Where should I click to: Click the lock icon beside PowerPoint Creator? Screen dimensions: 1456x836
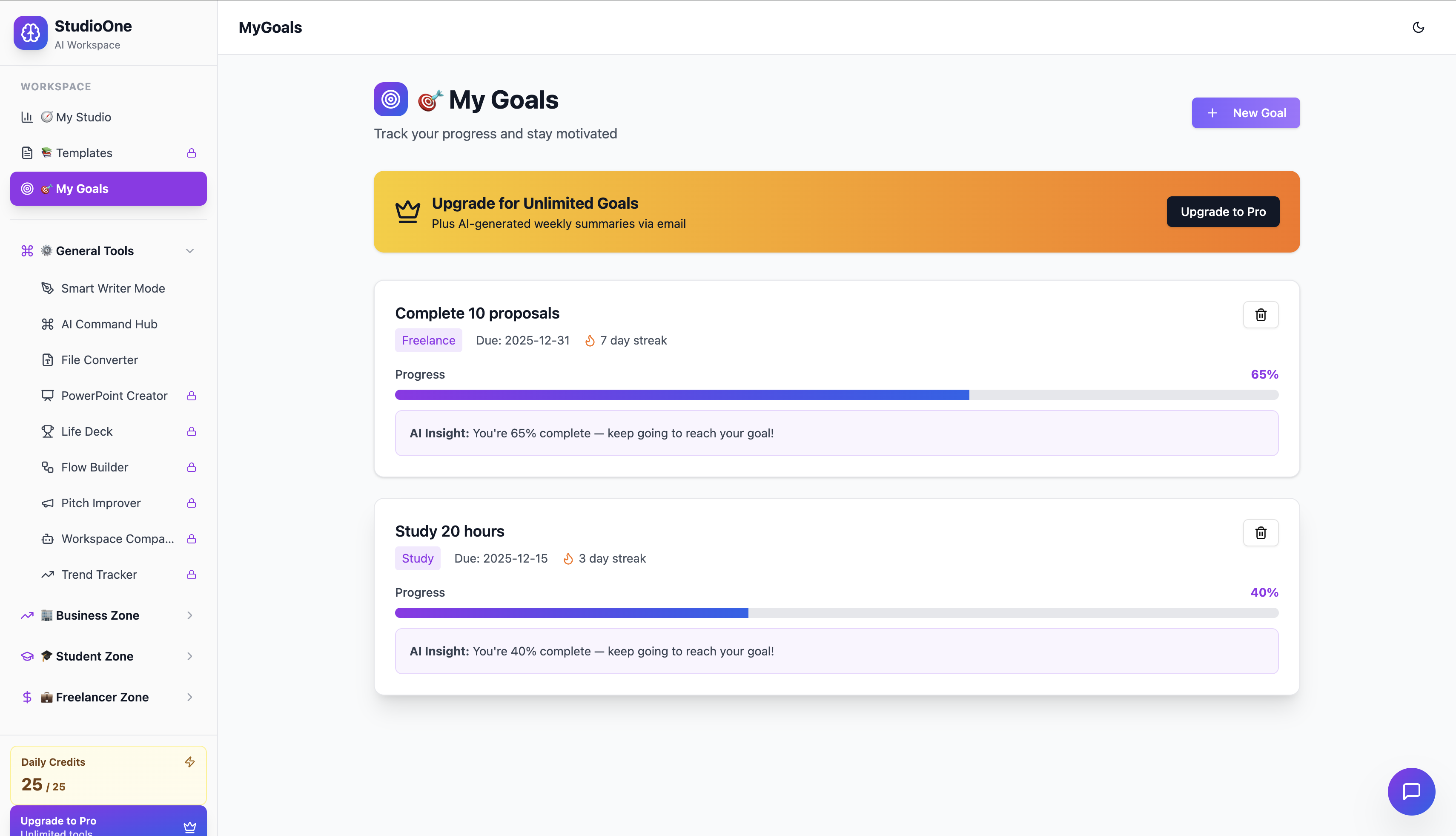pos(192,396)
